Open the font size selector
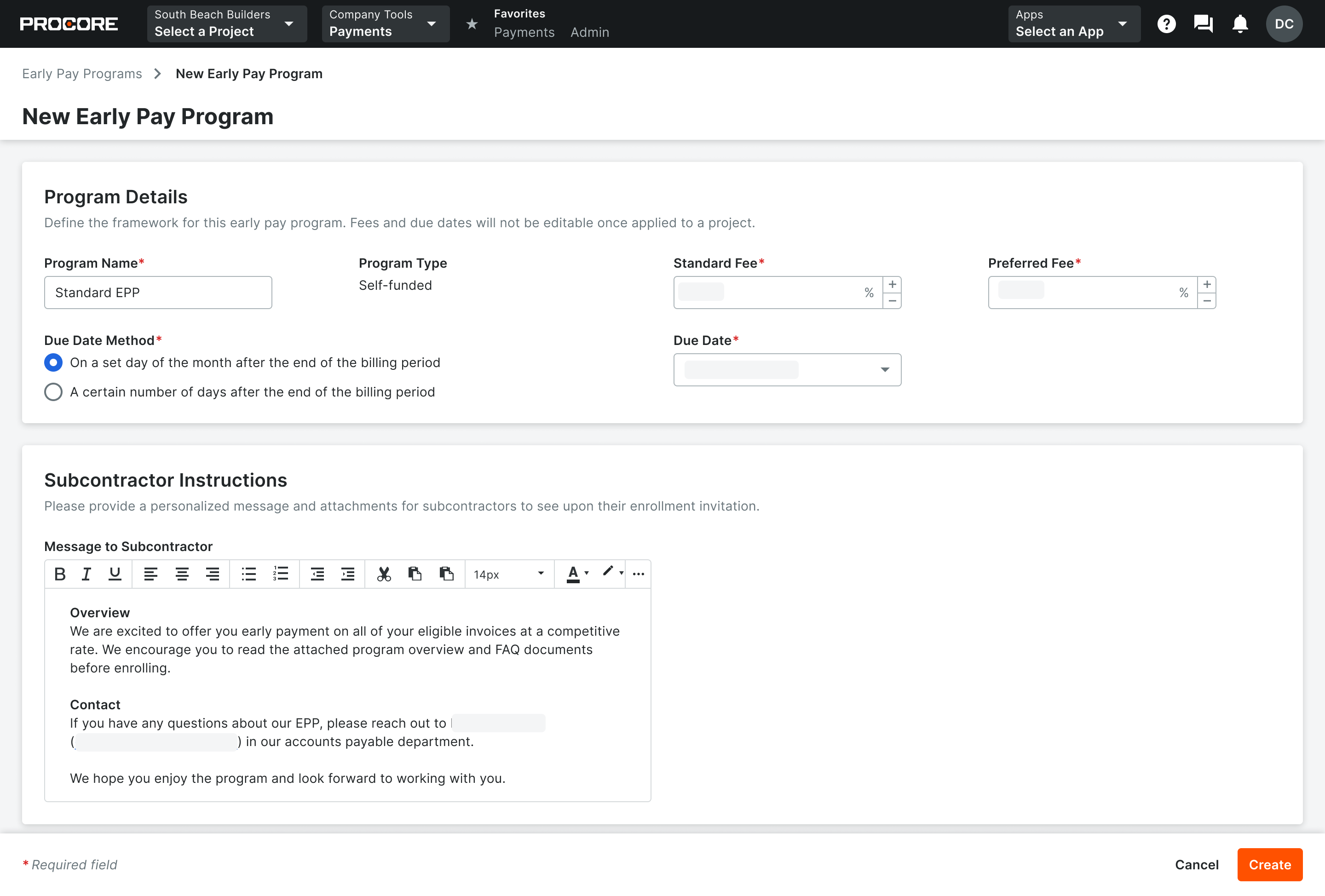 (x=509, y=574)
